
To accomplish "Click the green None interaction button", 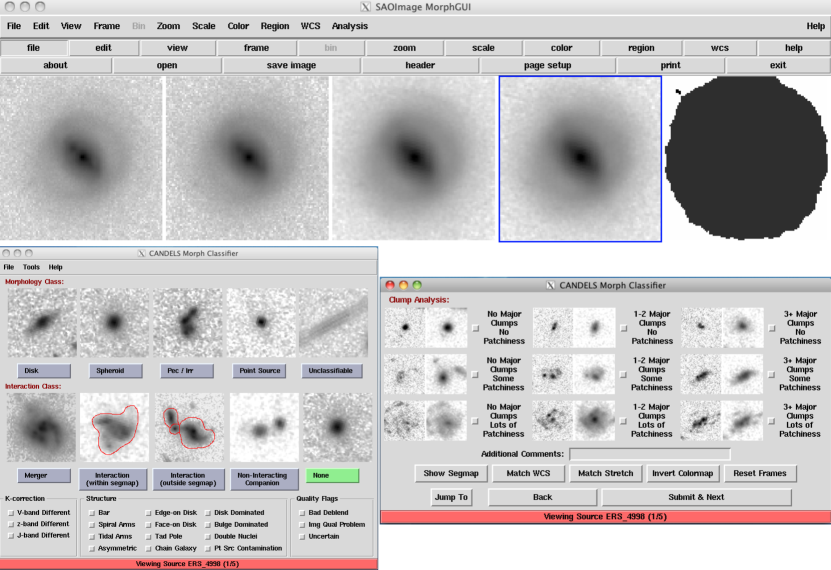I will pos(333,476).
